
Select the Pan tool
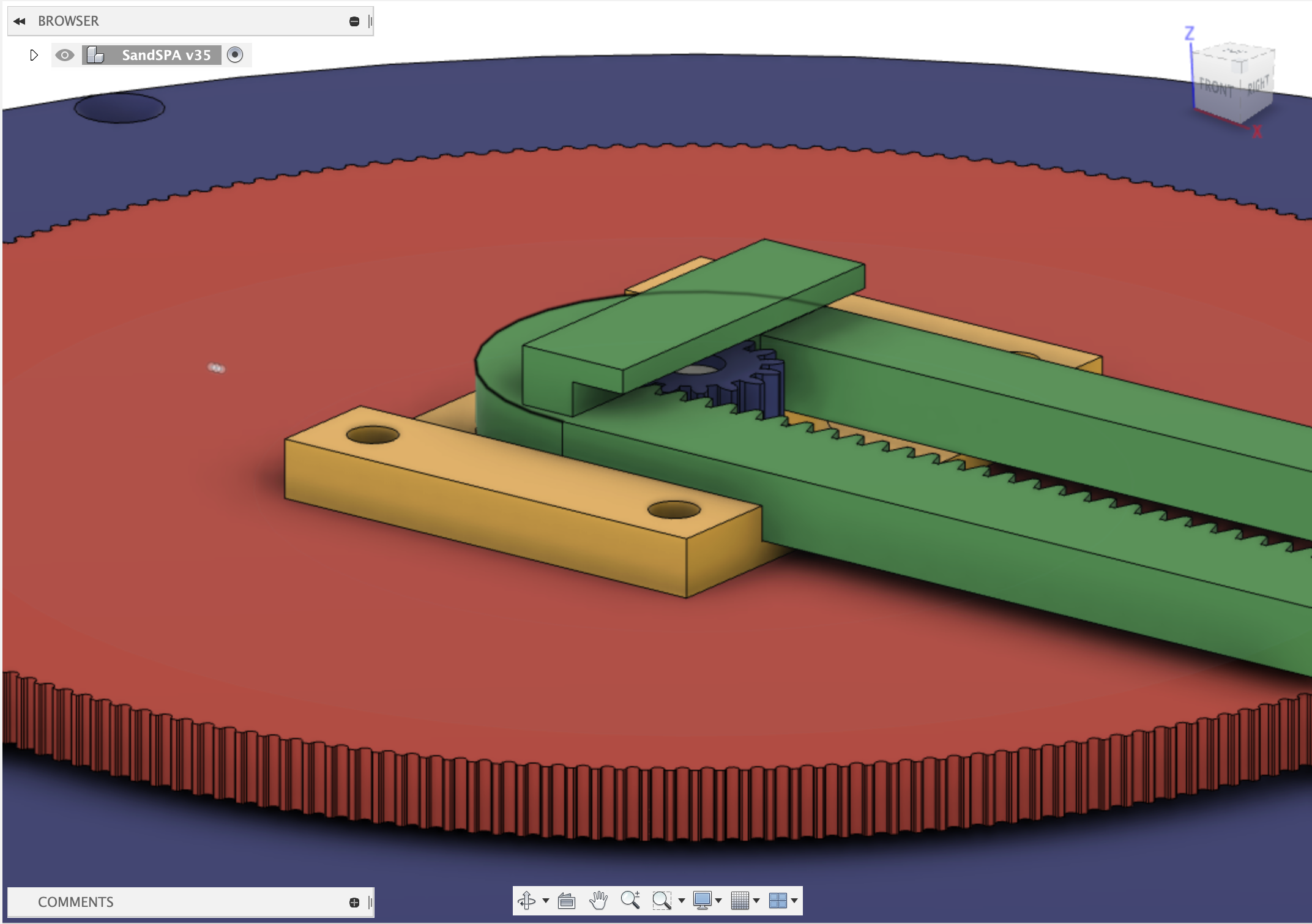pyautogui.click(x=598, y=900)
